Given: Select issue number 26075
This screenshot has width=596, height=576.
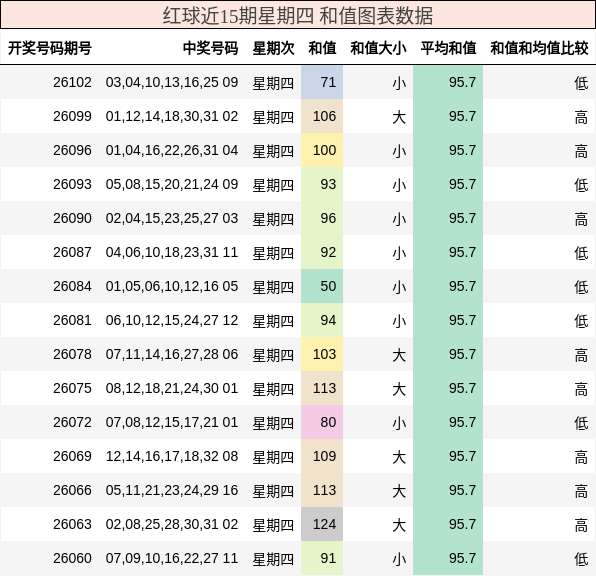Looking at the screenshot, I should click(72, 389).
